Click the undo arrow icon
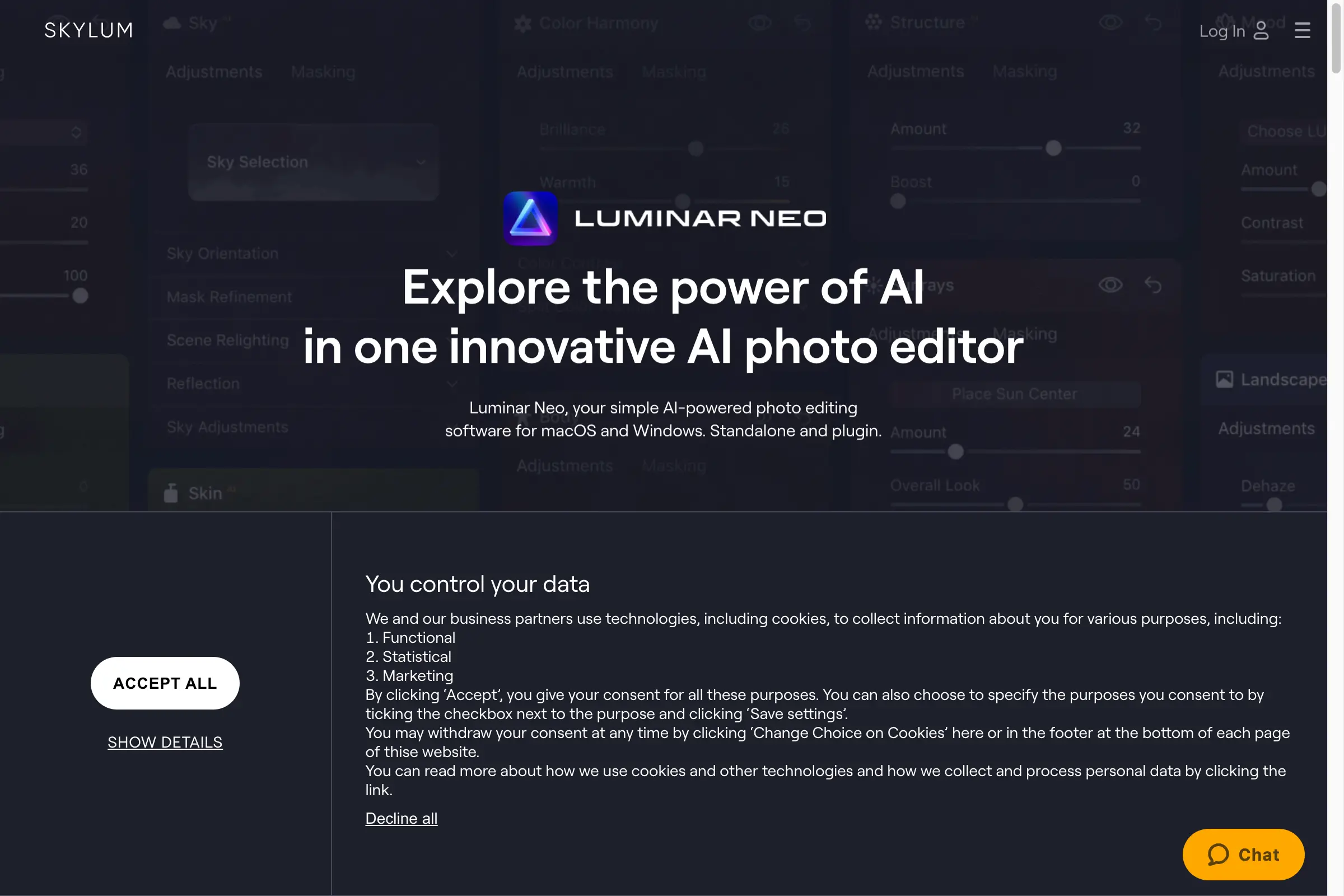This screenshot has height=896, width=1344. pos(1153,285)
